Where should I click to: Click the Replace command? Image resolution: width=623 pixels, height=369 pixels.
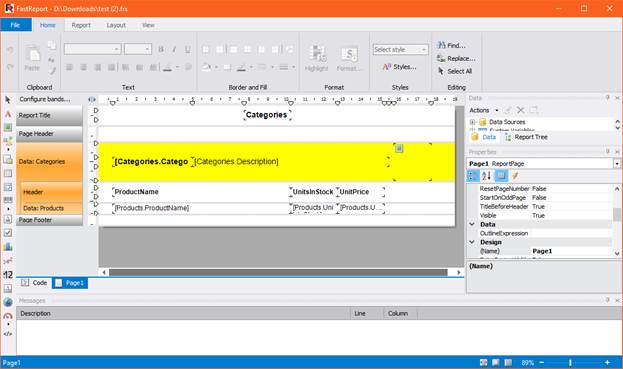pos(456,58)
